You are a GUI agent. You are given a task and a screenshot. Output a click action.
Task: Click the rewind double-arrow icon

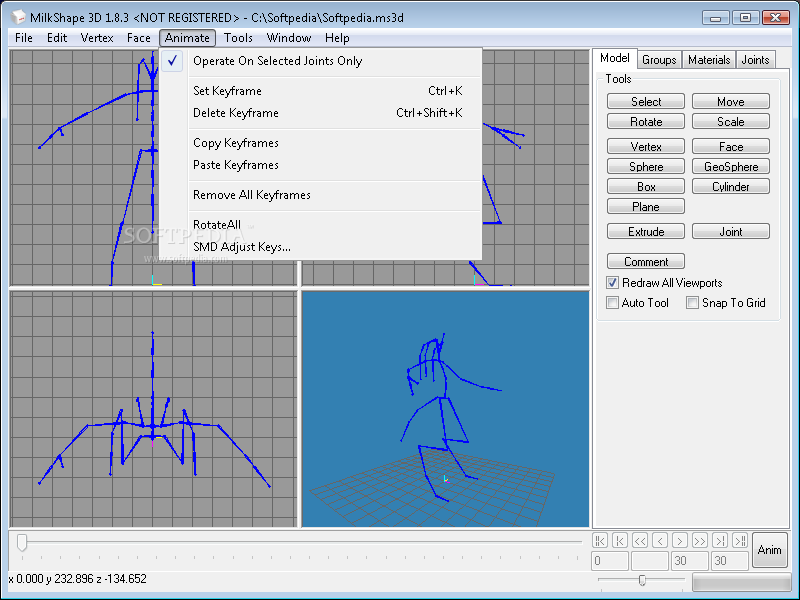[x=640, y=540]
